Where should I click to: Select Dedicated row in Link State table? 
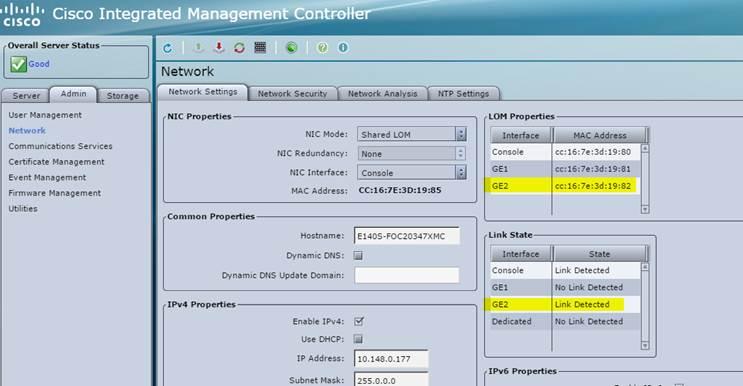coord(565,321)
